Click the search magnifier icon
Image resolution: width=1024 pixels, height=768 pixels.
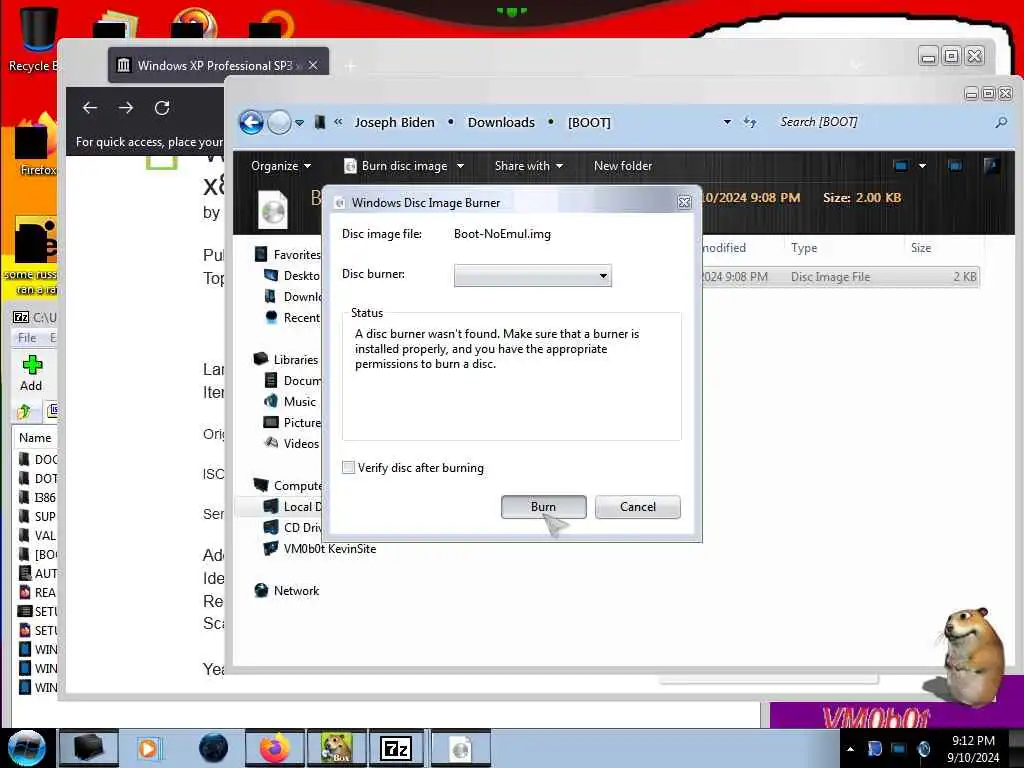point(1000,122)
